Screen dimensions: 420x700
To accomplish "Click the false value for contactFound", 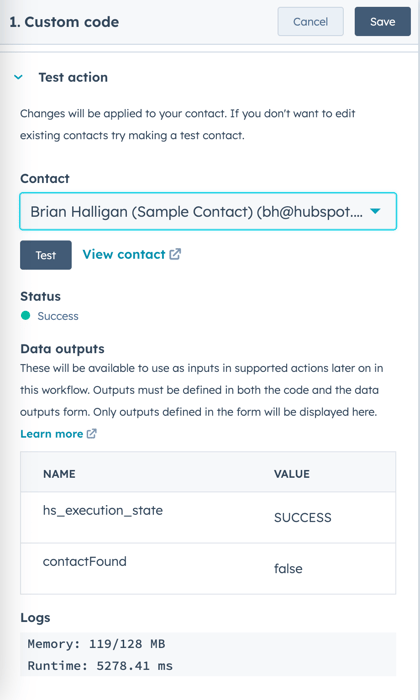I will coord(288,569).
